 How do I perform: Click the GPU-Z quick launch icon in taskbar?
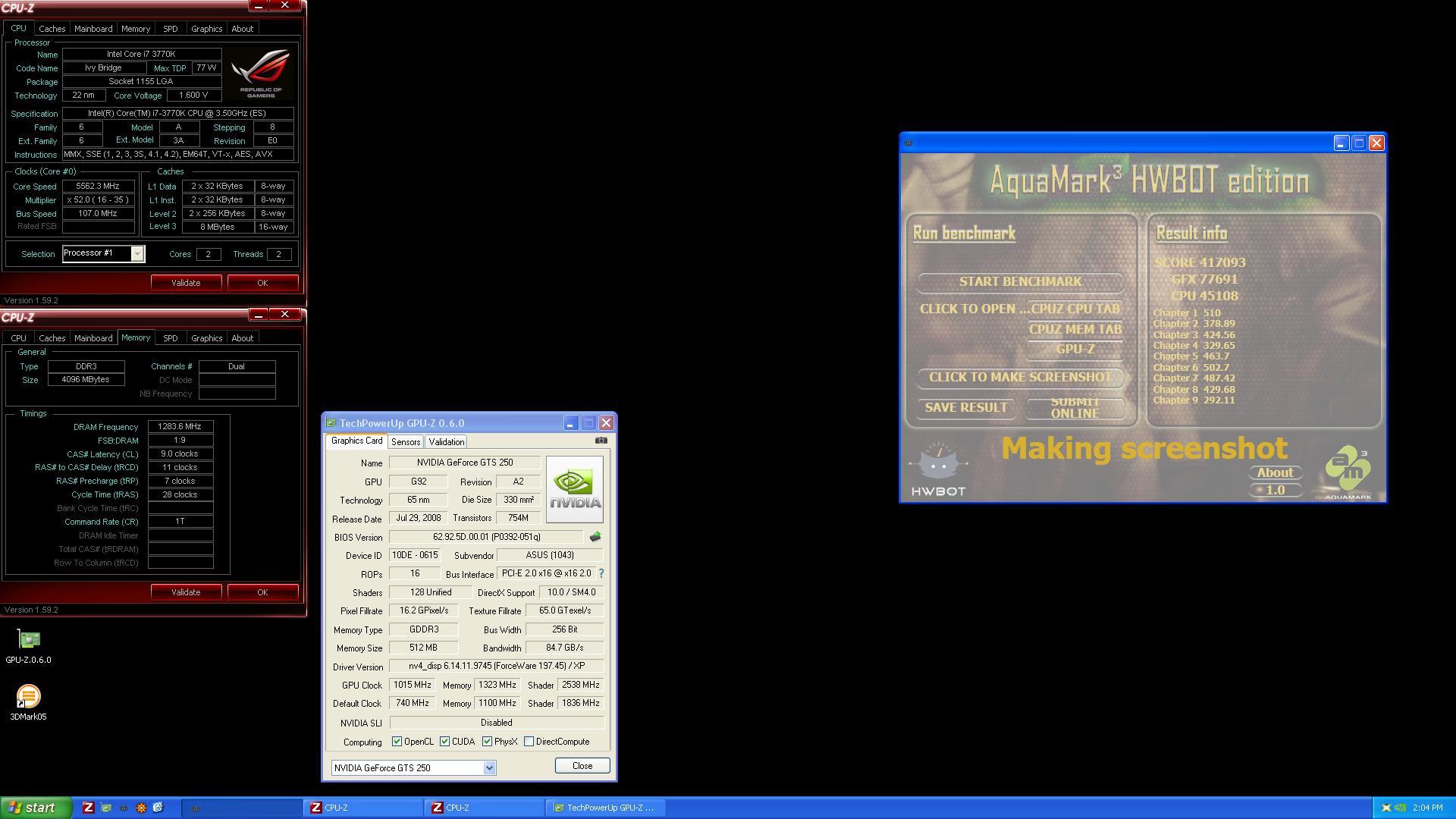[x=106, y=808]
